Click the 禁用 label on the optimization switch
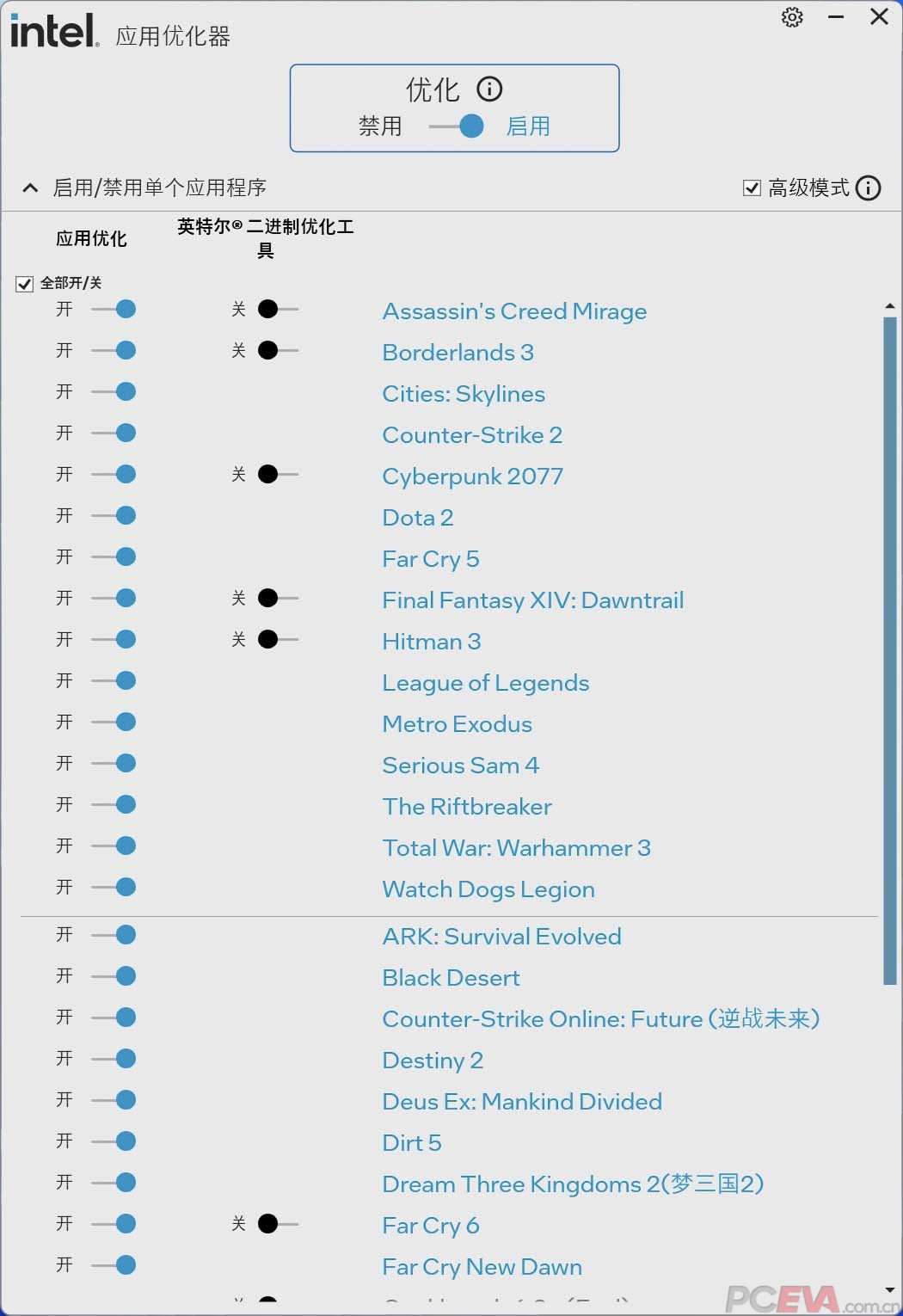The width and height of the screenshot is (903, 1316). tap(380, 126)
